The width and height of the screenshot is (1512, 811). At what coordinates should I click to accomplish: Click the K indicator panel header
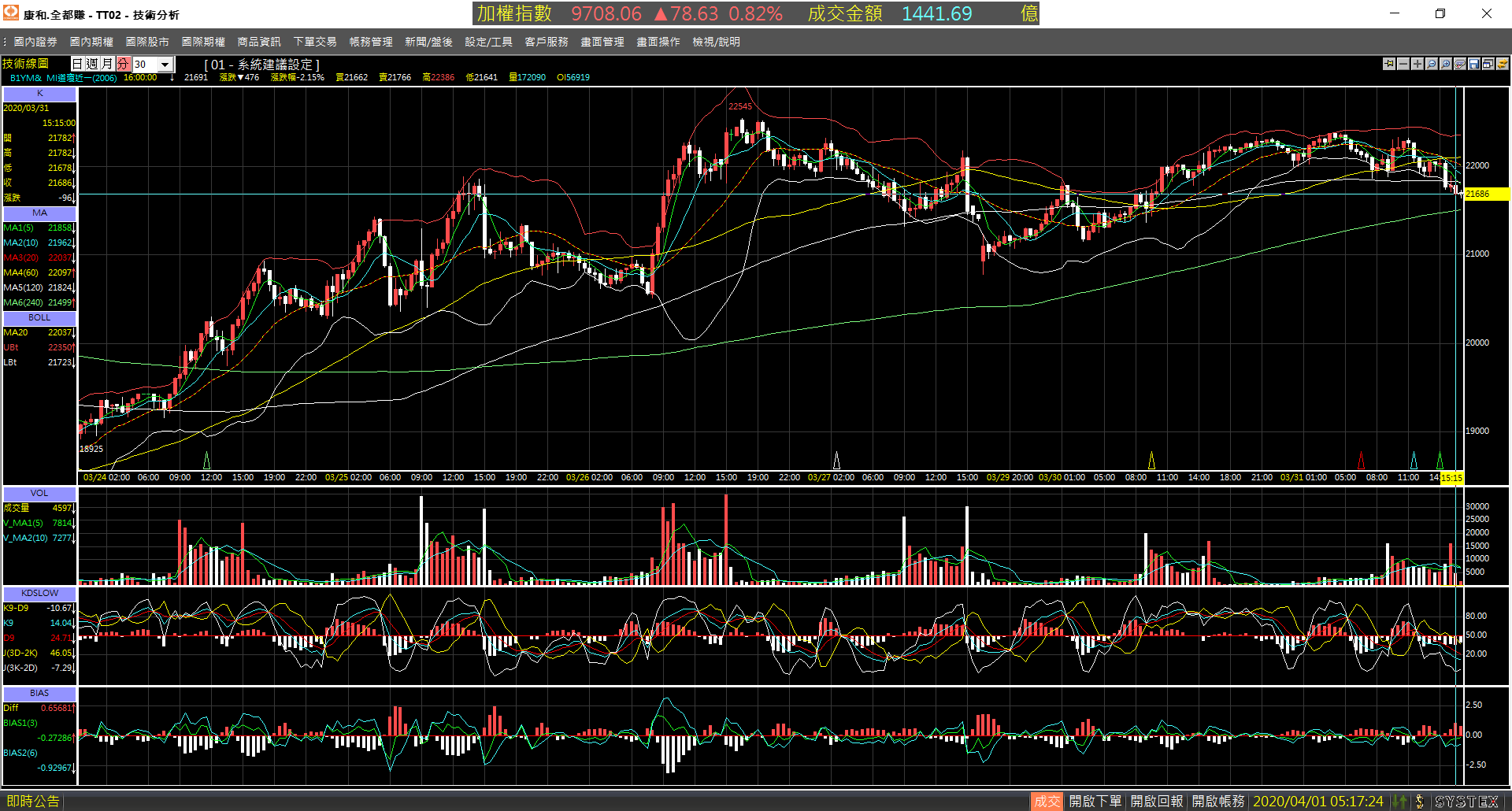(x=39, y=93)
